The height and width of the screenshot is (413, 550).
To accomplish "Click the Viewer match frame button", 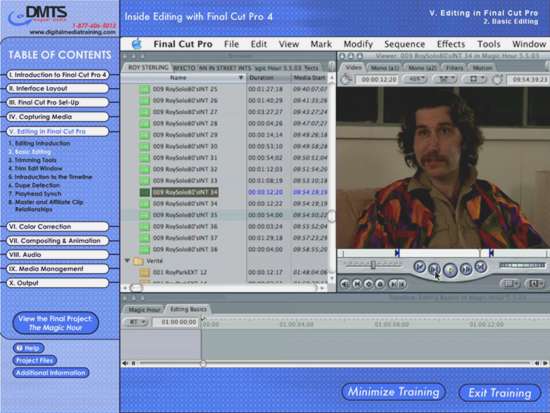I will click(345, 284).
